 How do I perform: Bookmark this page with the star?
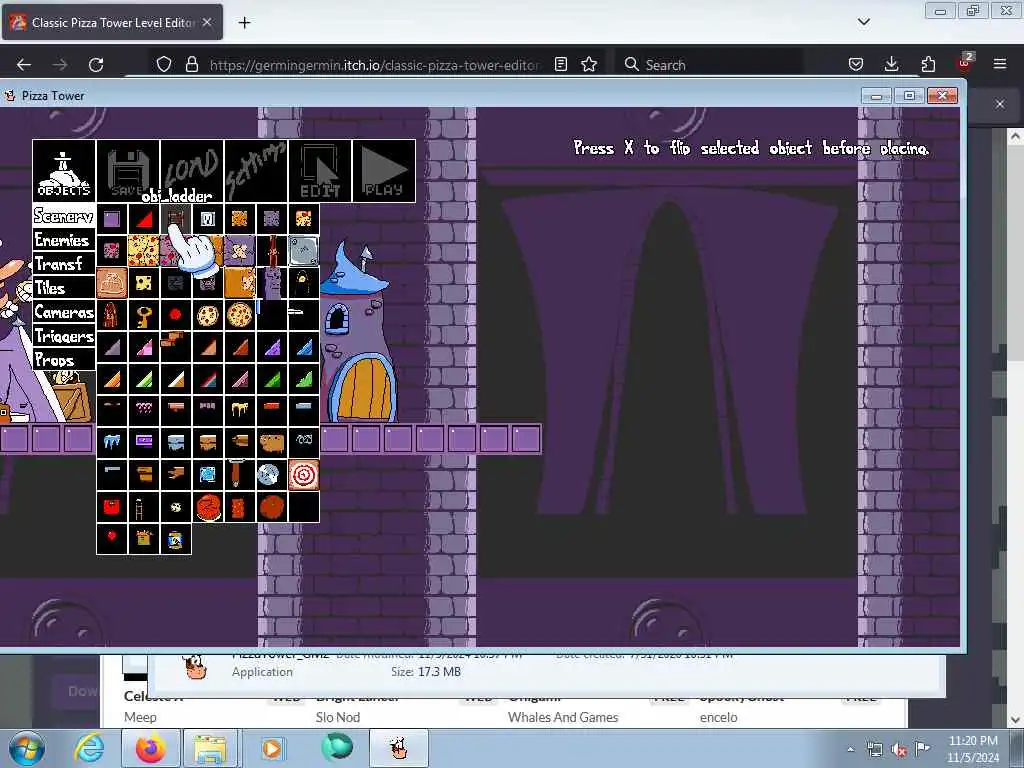(589, 65)
